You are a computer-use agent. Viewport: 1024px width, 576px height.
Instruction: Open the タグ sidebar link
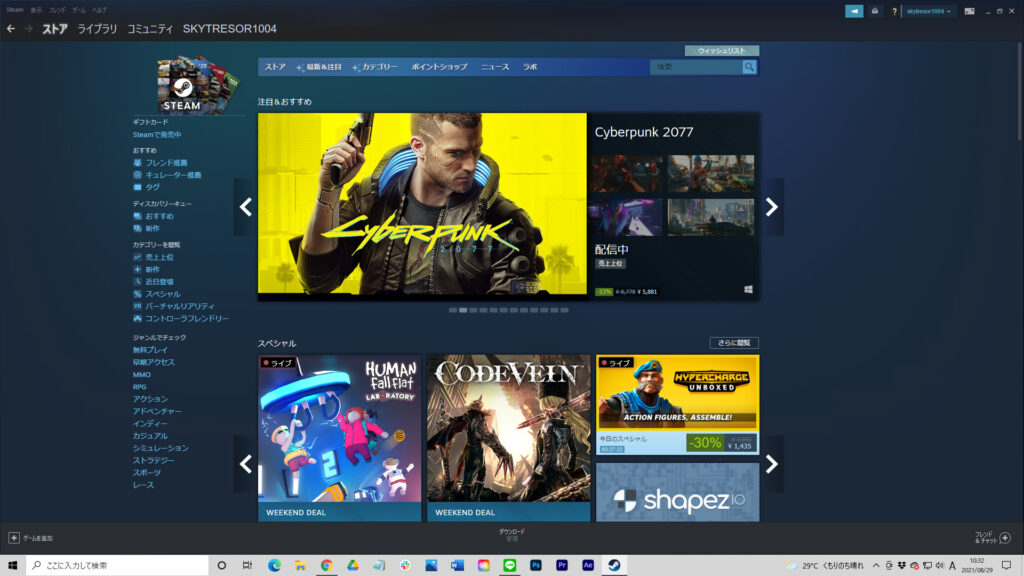152,187
